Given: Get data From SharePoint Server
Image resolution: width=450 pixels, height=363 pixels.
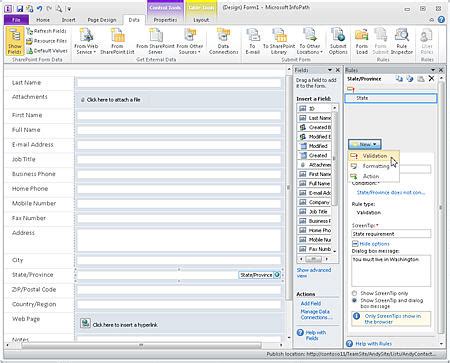Looking at the screenshot, I should tap(155, 41).
